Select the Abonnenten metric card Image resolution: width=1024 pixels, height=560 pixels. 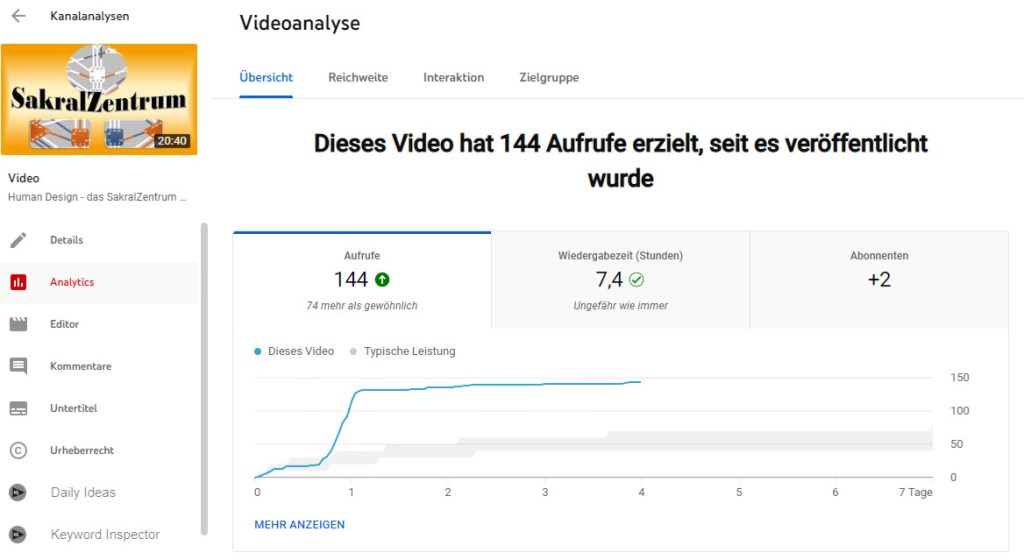click(x=879, y=280)
